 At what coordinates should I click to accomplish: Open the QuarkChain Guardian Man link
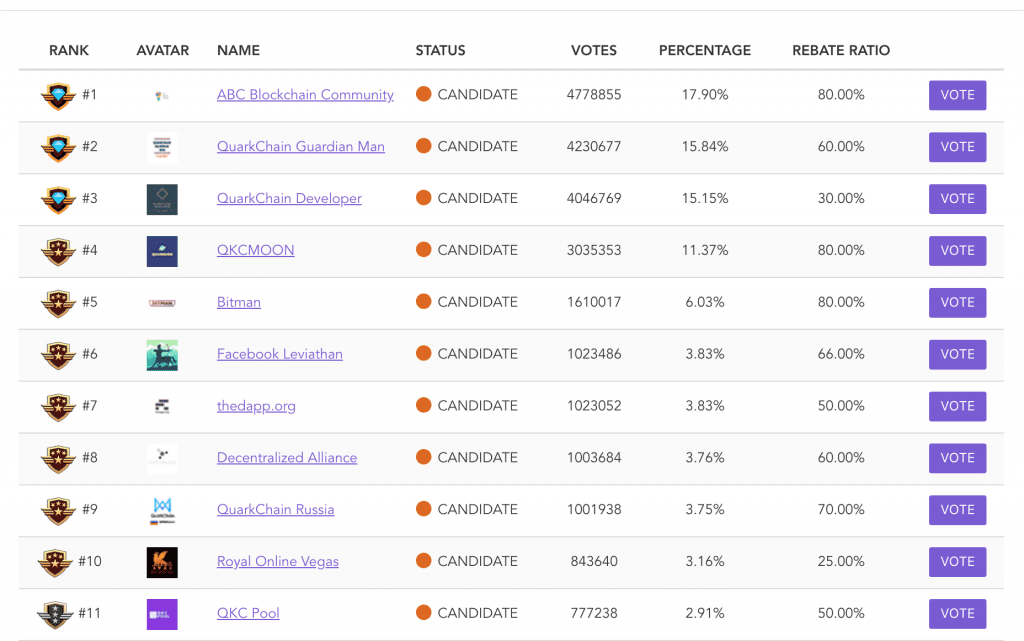pos(300,146)
